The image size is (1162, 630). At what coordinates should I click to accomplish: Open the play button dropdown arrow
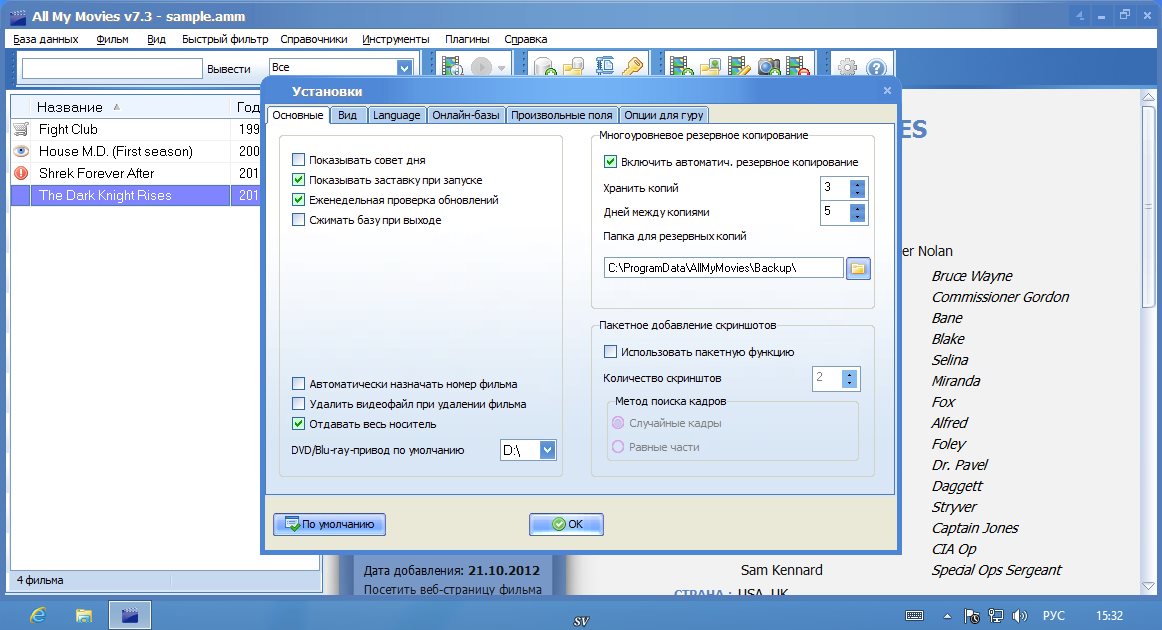(502, 68)
